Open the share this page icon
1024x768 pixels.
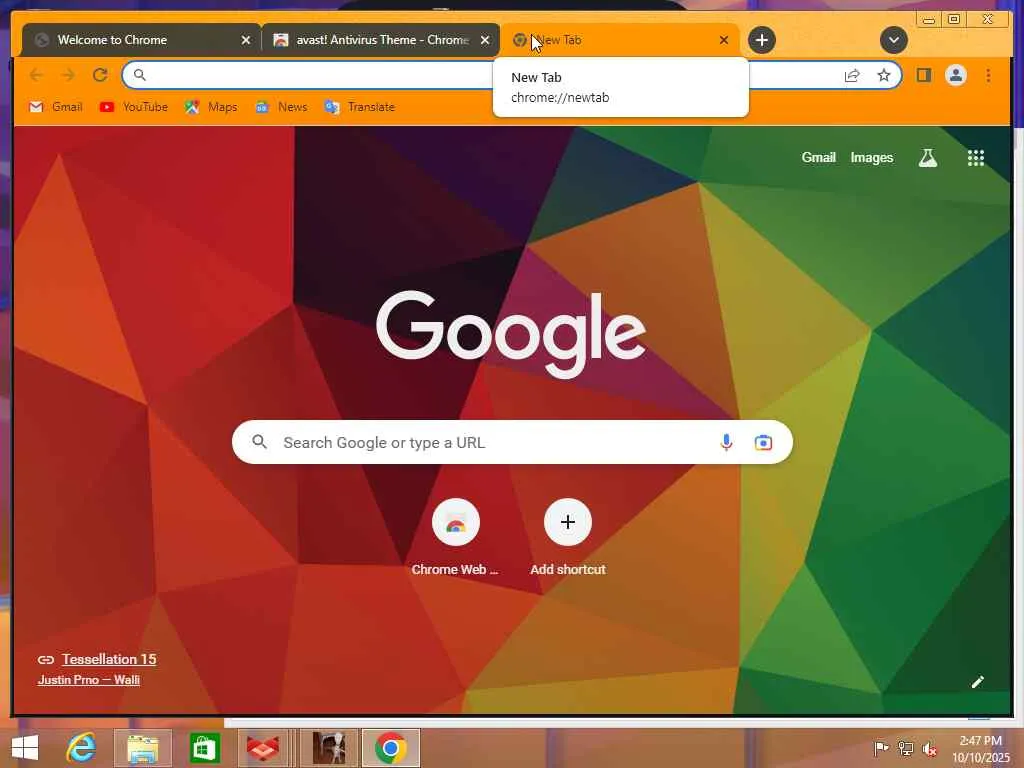[x=852, y=75]
